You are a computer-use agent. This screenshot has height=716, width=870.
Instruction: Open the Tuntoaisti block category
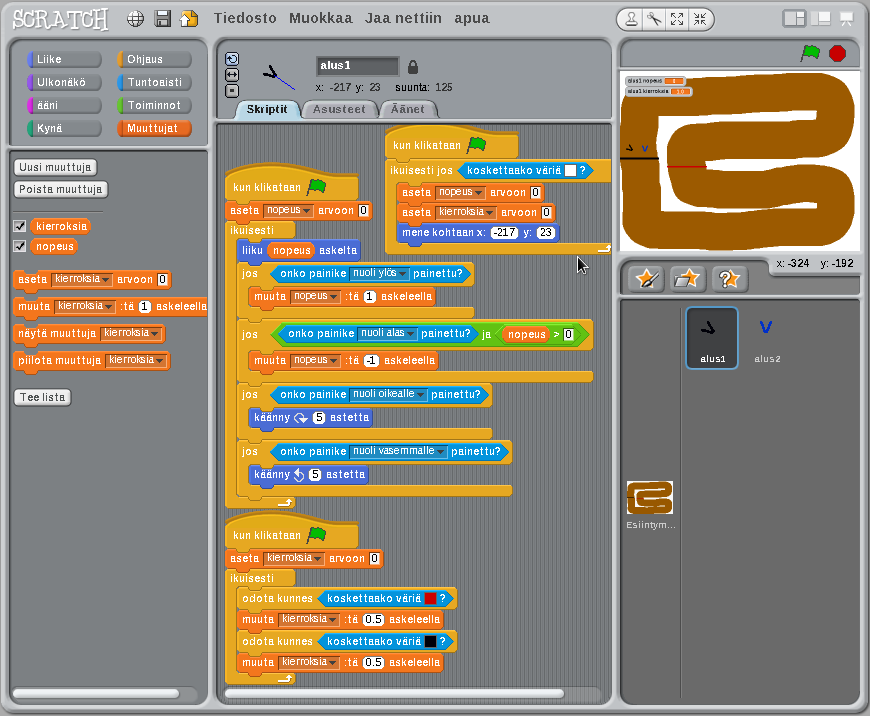click(154, 82)
